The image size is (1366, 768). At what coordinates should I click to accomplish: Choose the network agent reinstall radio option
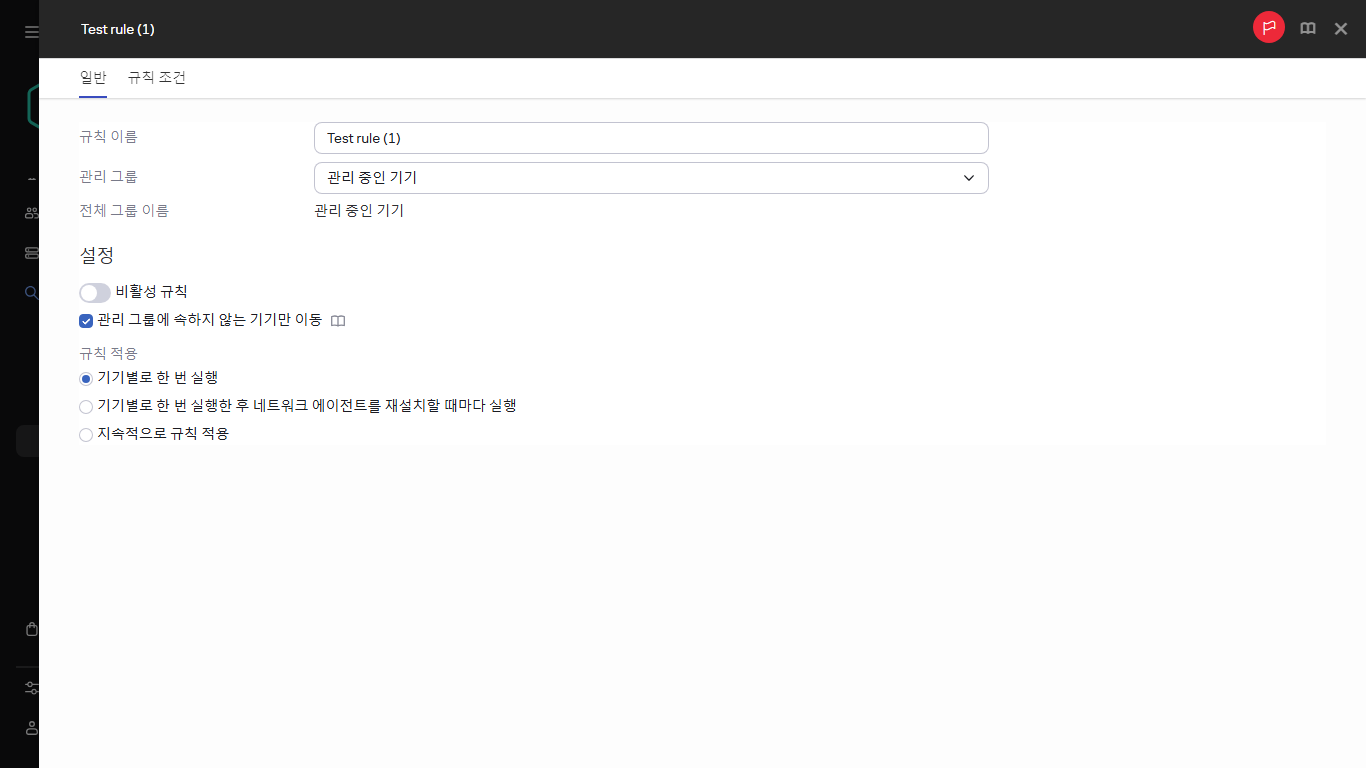[x=85, y=406]
